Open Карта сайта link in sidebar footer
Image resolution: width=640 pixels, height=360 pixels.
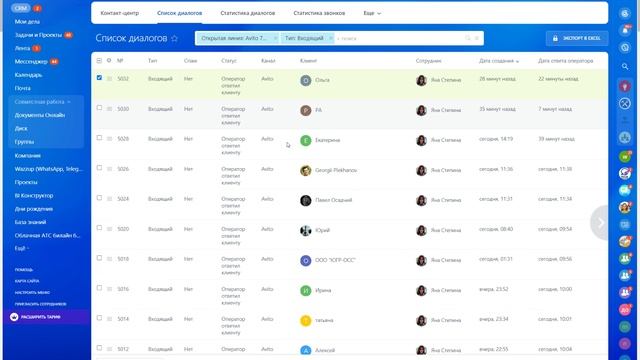[x=27, y=281]
